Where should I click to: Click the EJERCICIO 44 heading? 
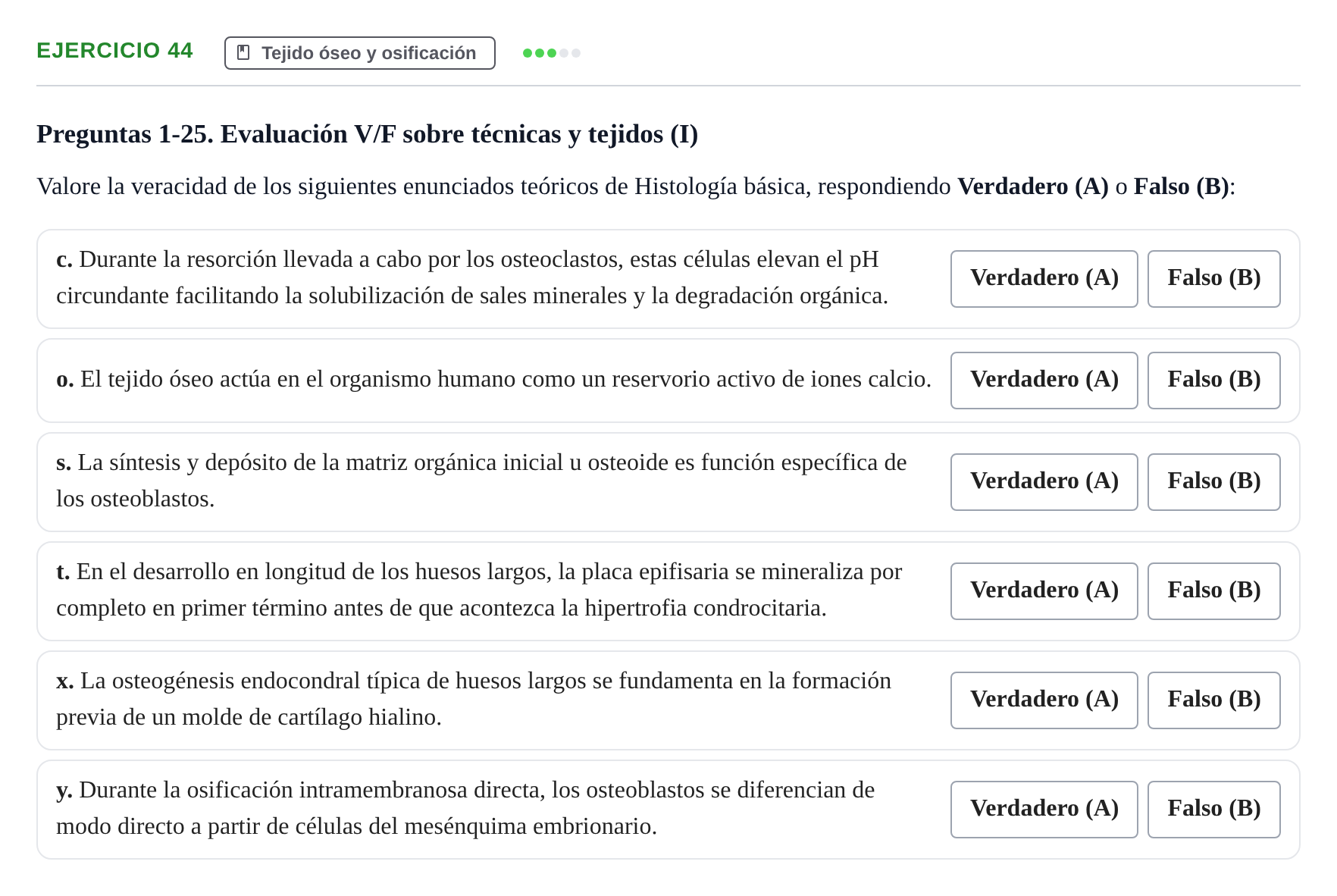click(x=114, y=51)
